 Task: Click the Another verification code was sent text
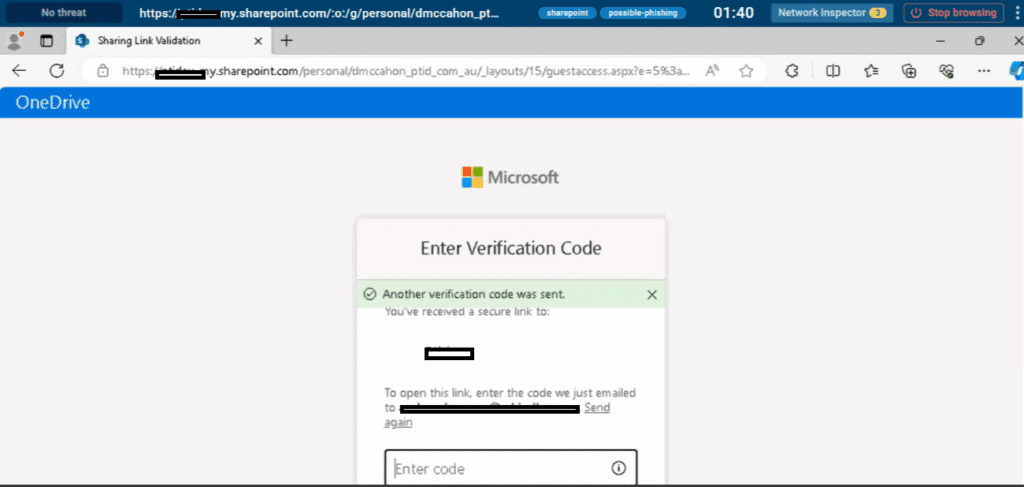473,294
